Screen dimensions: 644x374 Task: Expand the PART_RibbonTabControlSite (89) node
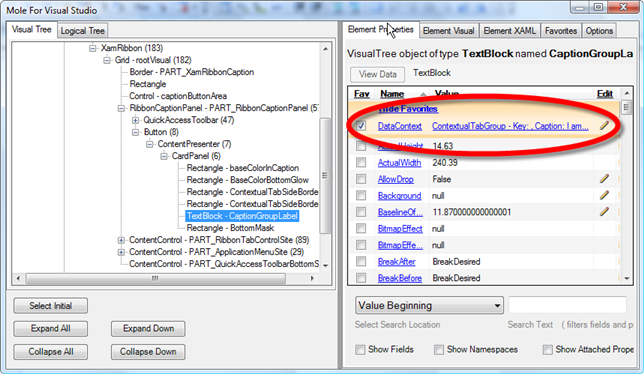[121, 240]
